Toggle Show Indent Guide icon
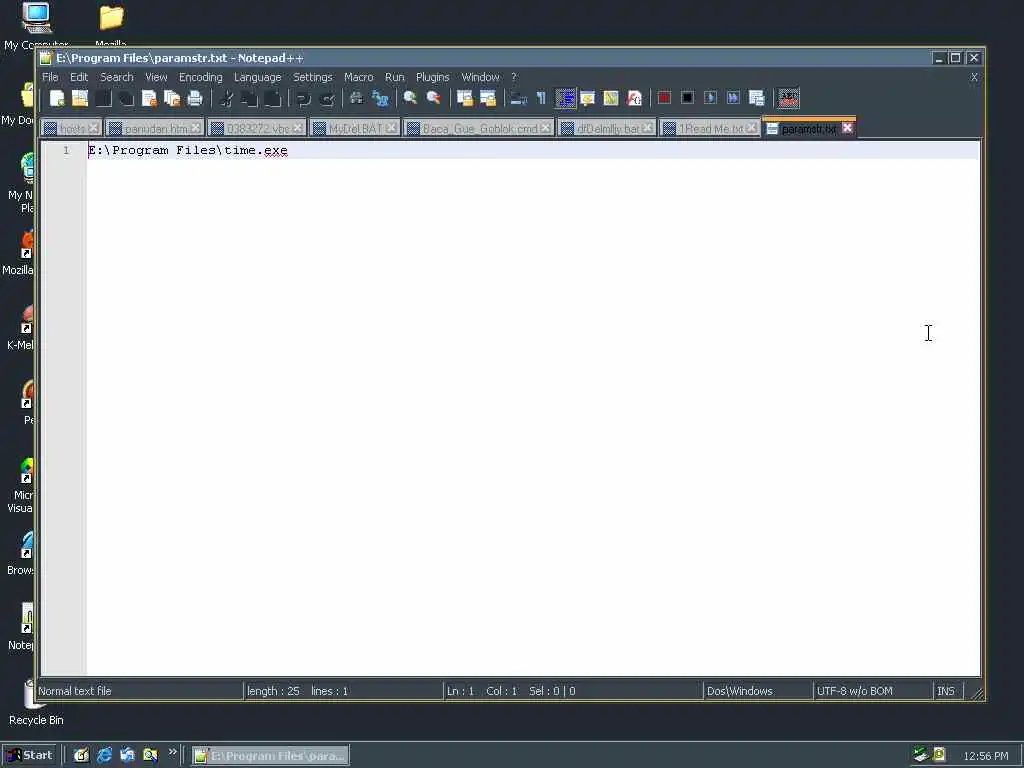The image size is (1024, 768). click(565, 98)
